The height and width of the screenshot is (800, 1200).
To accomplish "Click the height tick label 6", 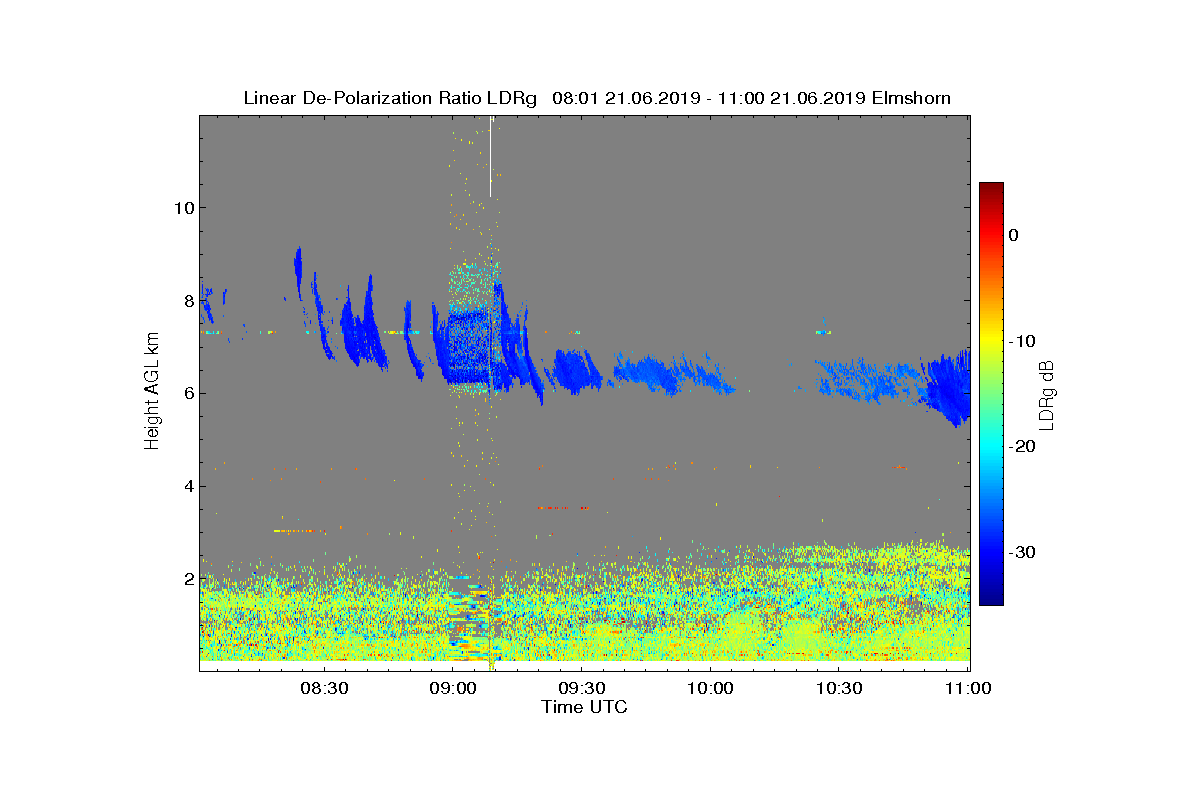I will [187, 393].
